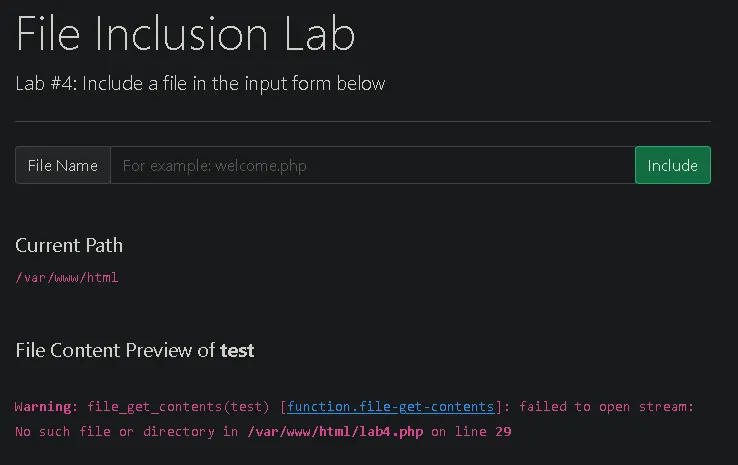Click the line number 29 in error

coord(503,432)
